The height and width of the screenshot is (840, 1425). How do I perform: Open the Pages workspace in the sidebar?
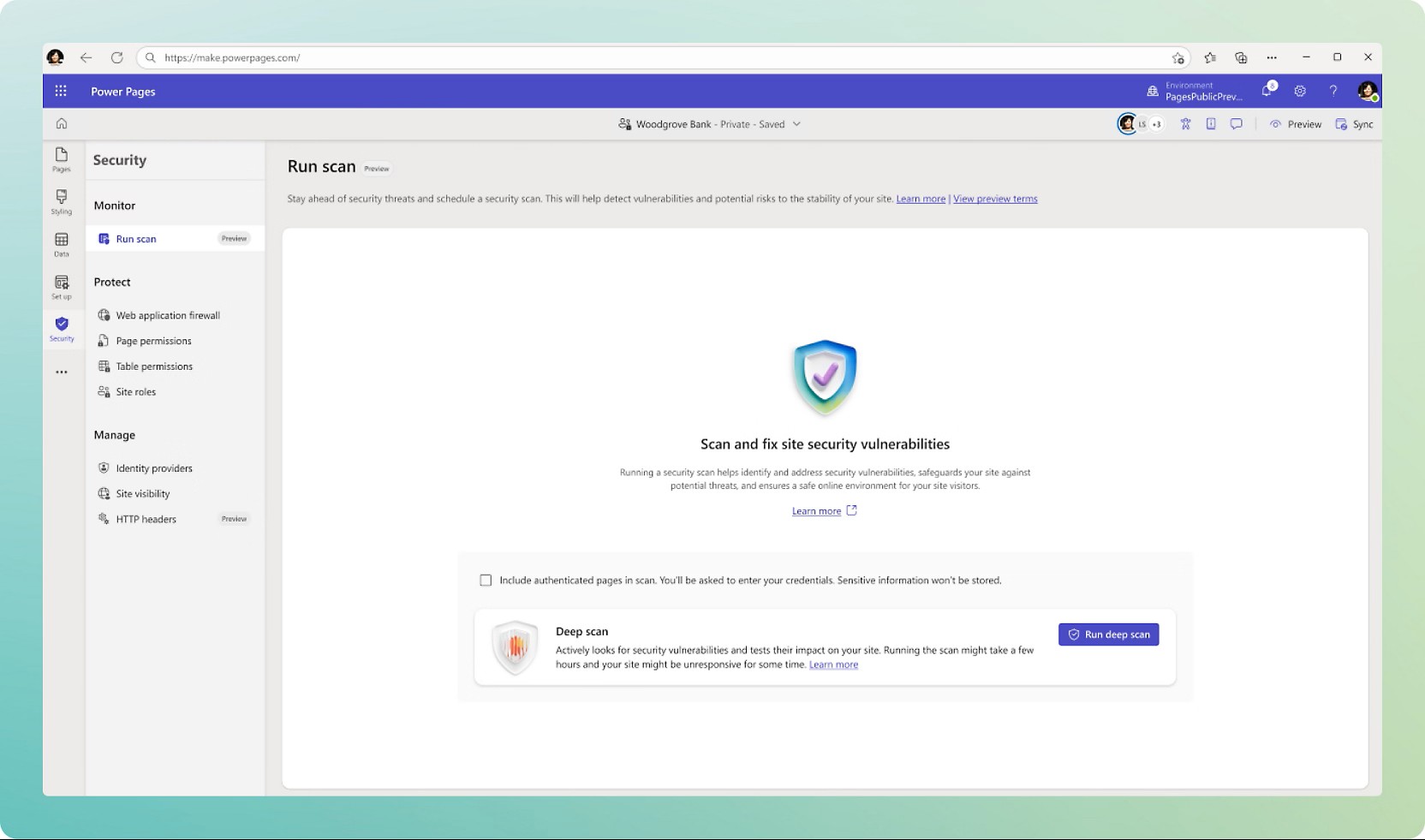coord(61,161)
